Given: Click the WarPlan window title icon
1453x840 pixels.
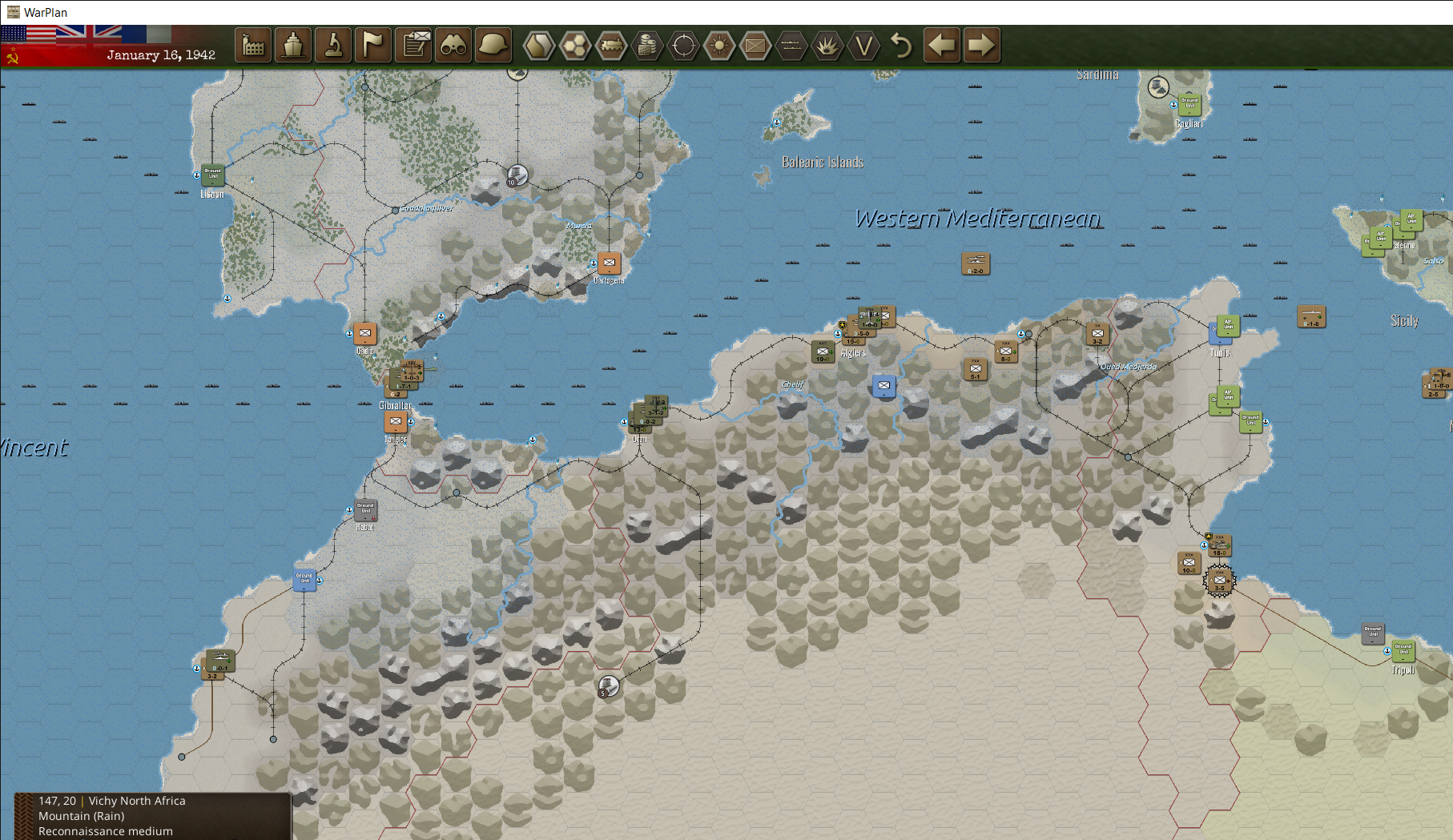Looking at the screenshot, I should click(x=13, y=12).
